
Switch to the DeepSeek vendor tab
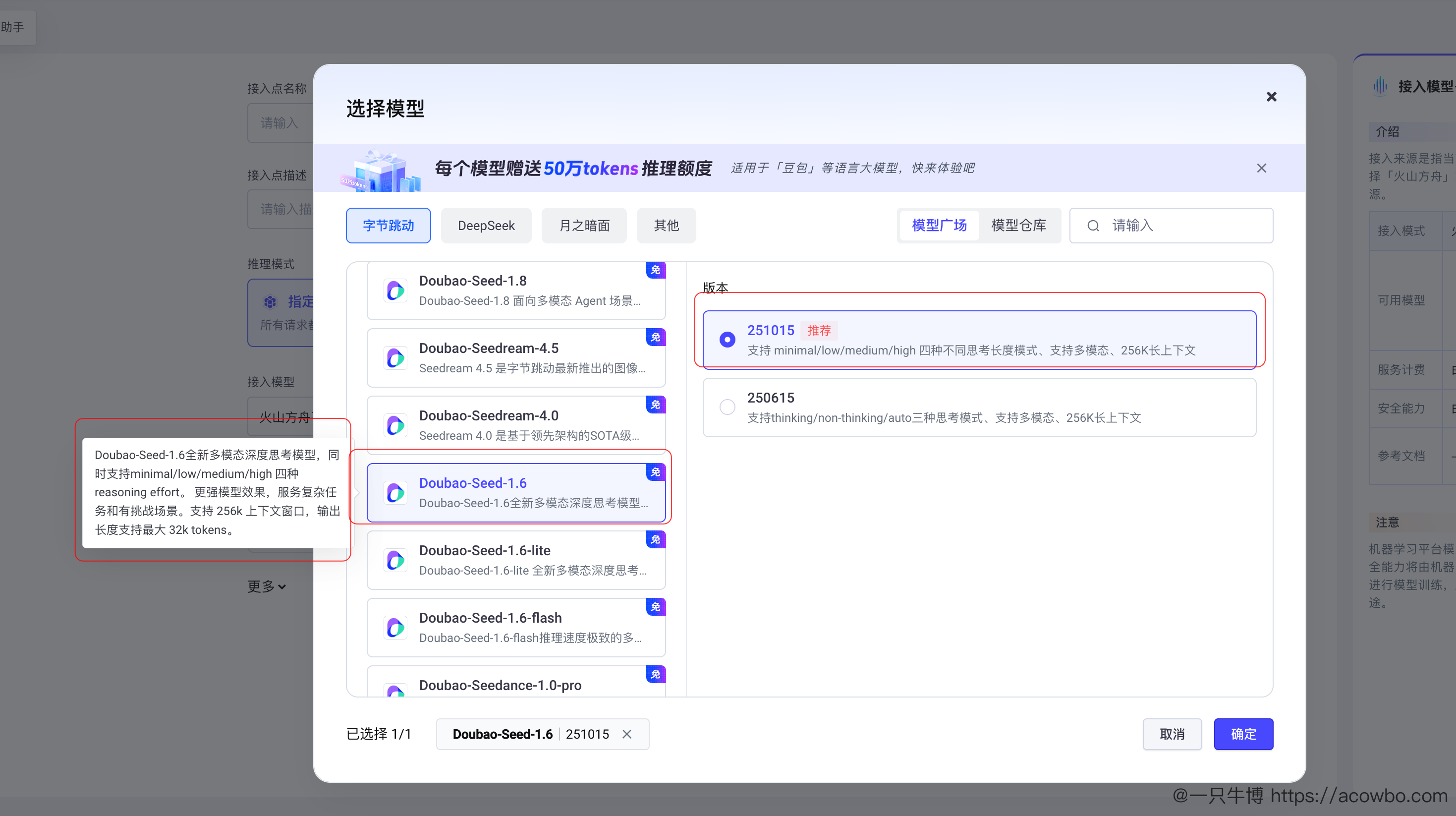click(486, 226)
